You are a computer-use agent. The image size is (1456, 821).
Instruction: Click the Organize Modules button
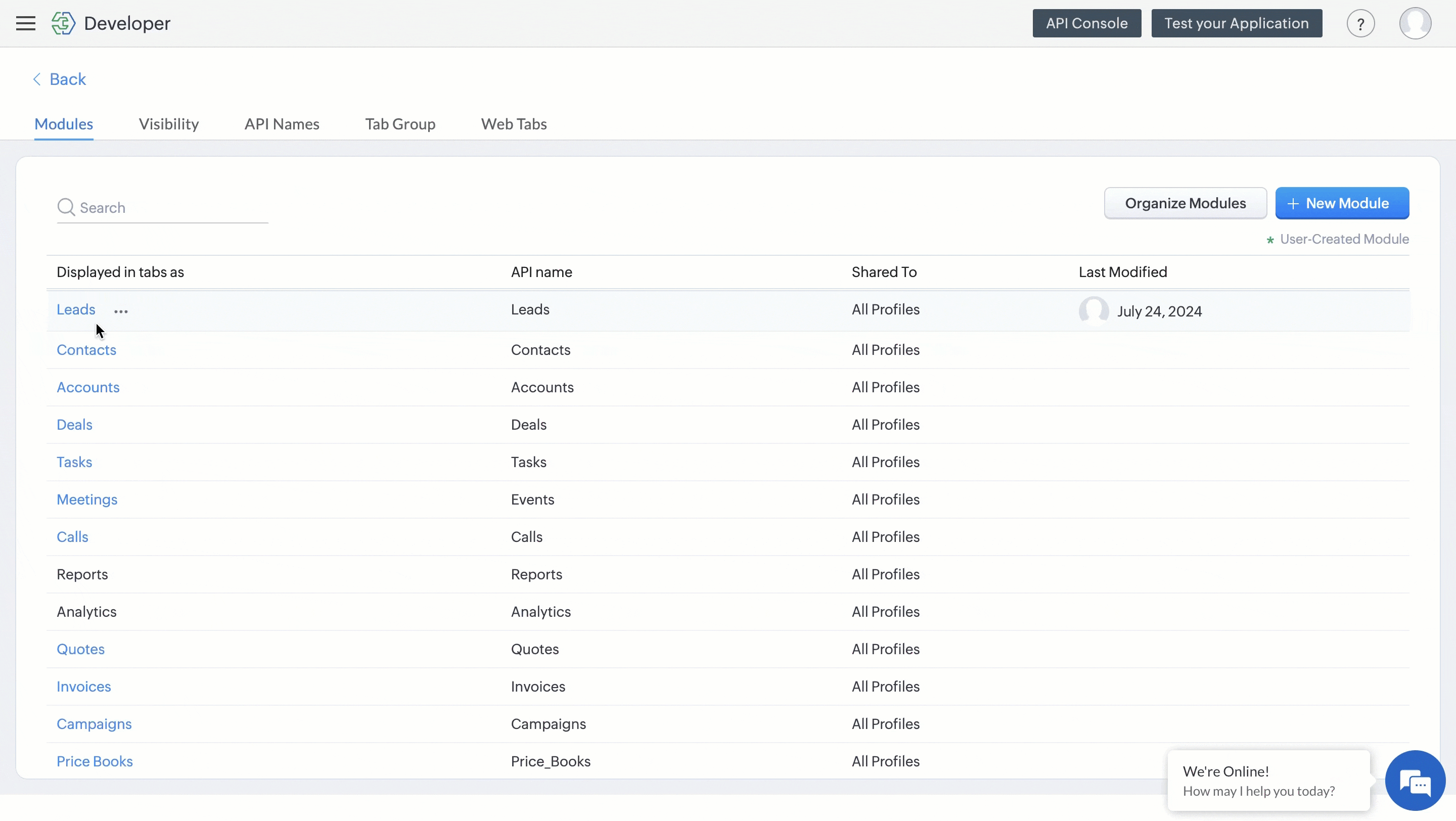tap(1185, 203)
